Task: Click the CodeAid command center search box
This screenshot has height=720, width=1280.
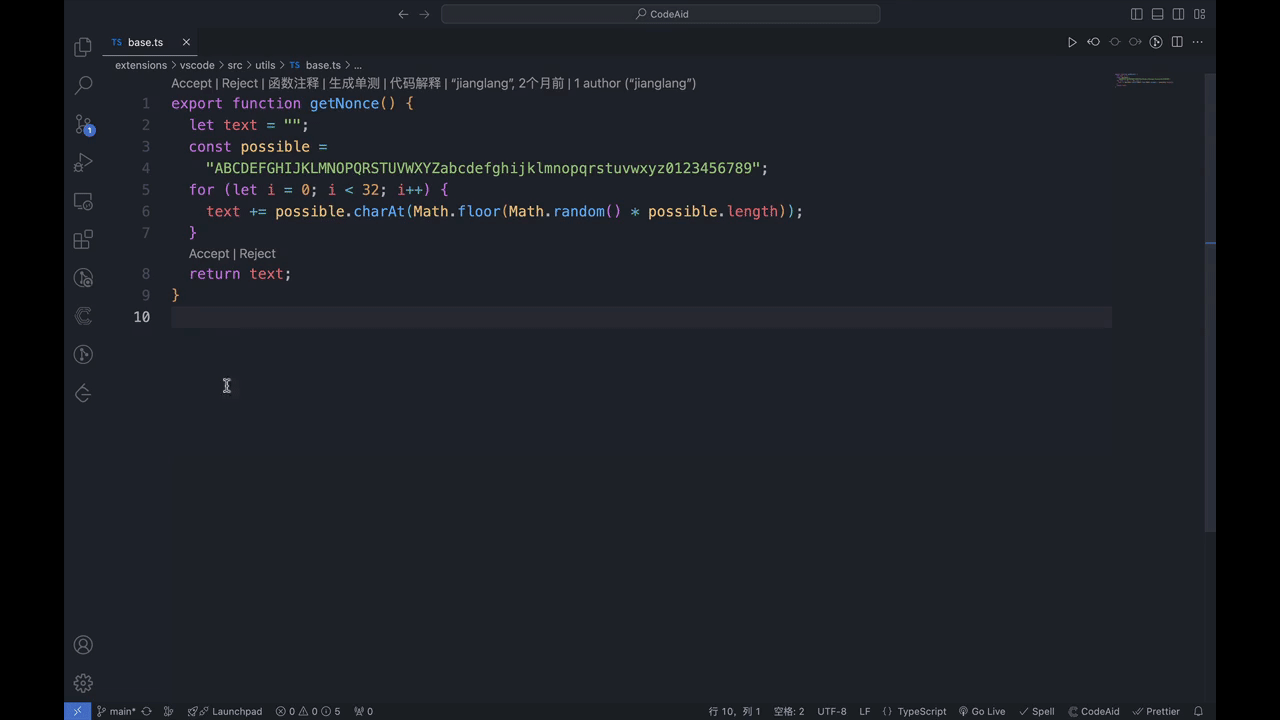Action: click(660, 14)
